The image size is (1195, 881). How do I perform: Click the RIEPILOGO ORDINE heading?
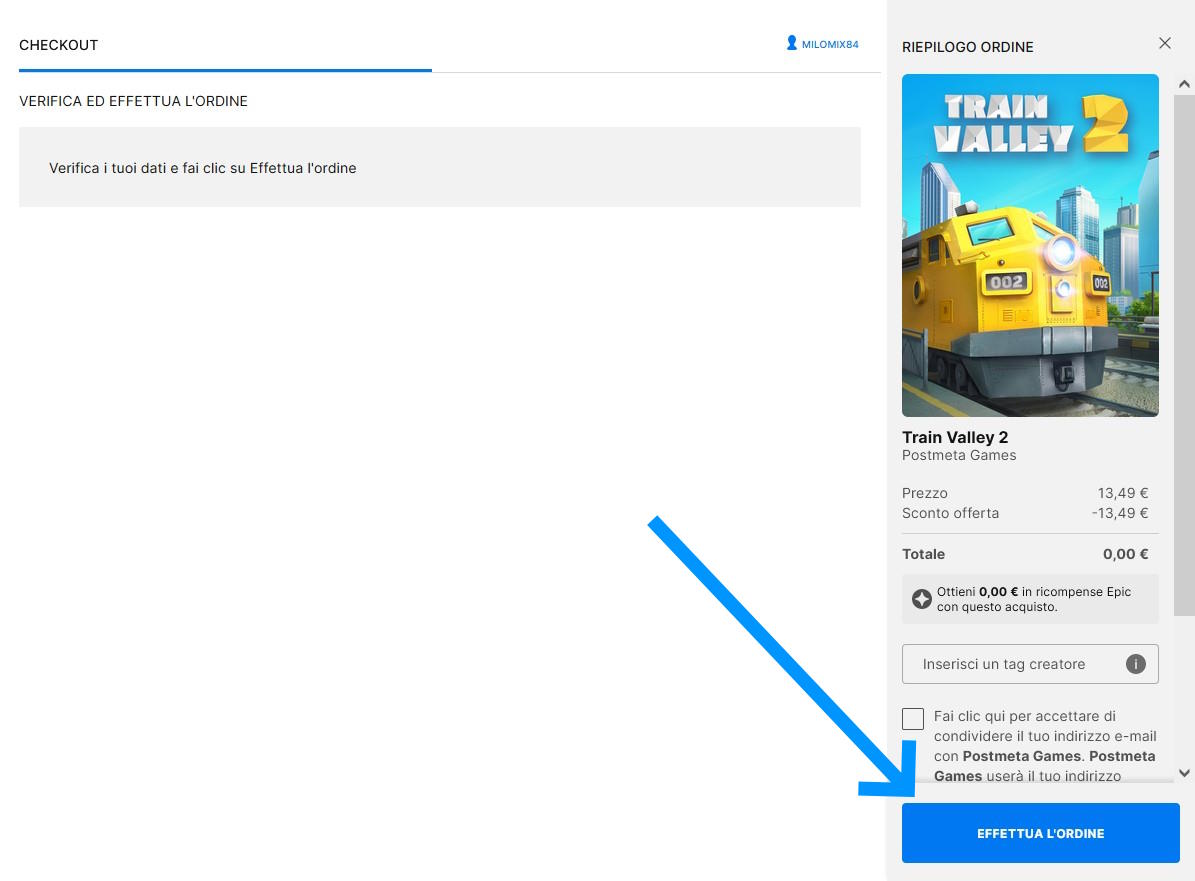[x=967, y=47]
